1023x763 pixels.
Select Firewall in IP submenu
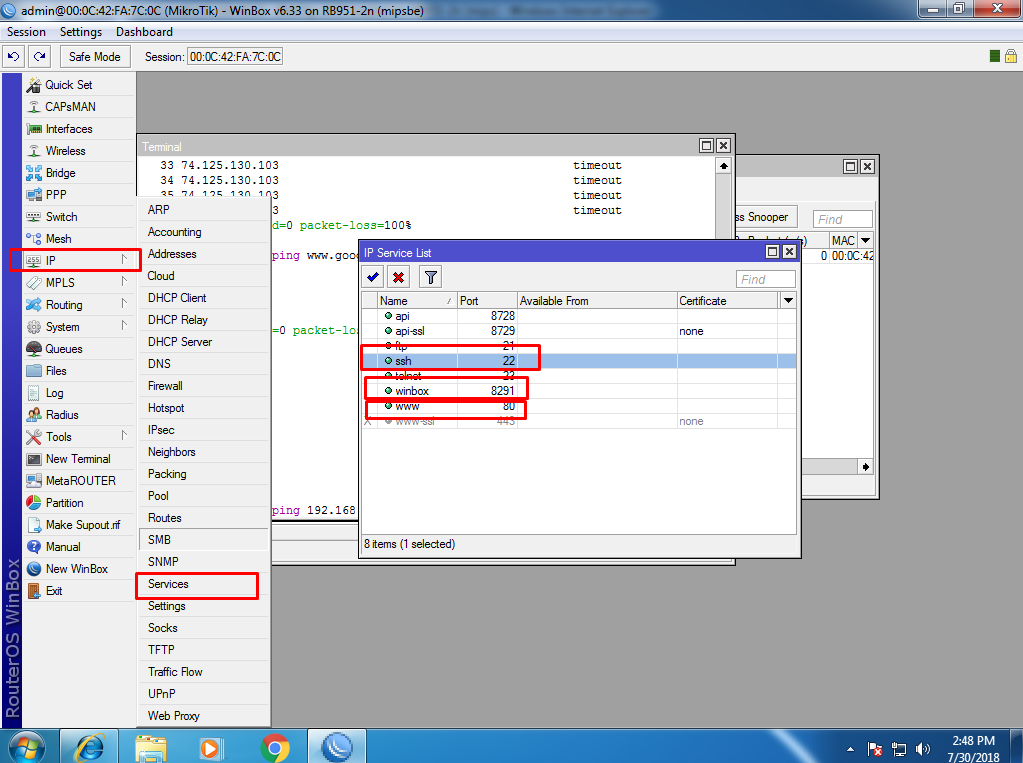204,386
